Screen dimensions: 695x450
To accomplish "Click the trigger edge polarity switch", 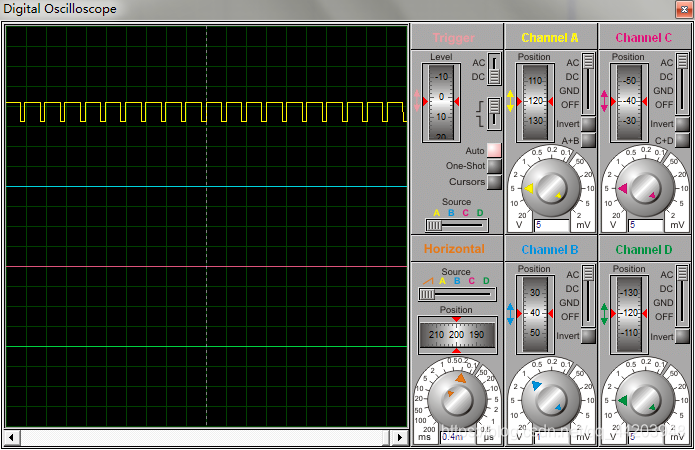I will (x=494, y=113).
